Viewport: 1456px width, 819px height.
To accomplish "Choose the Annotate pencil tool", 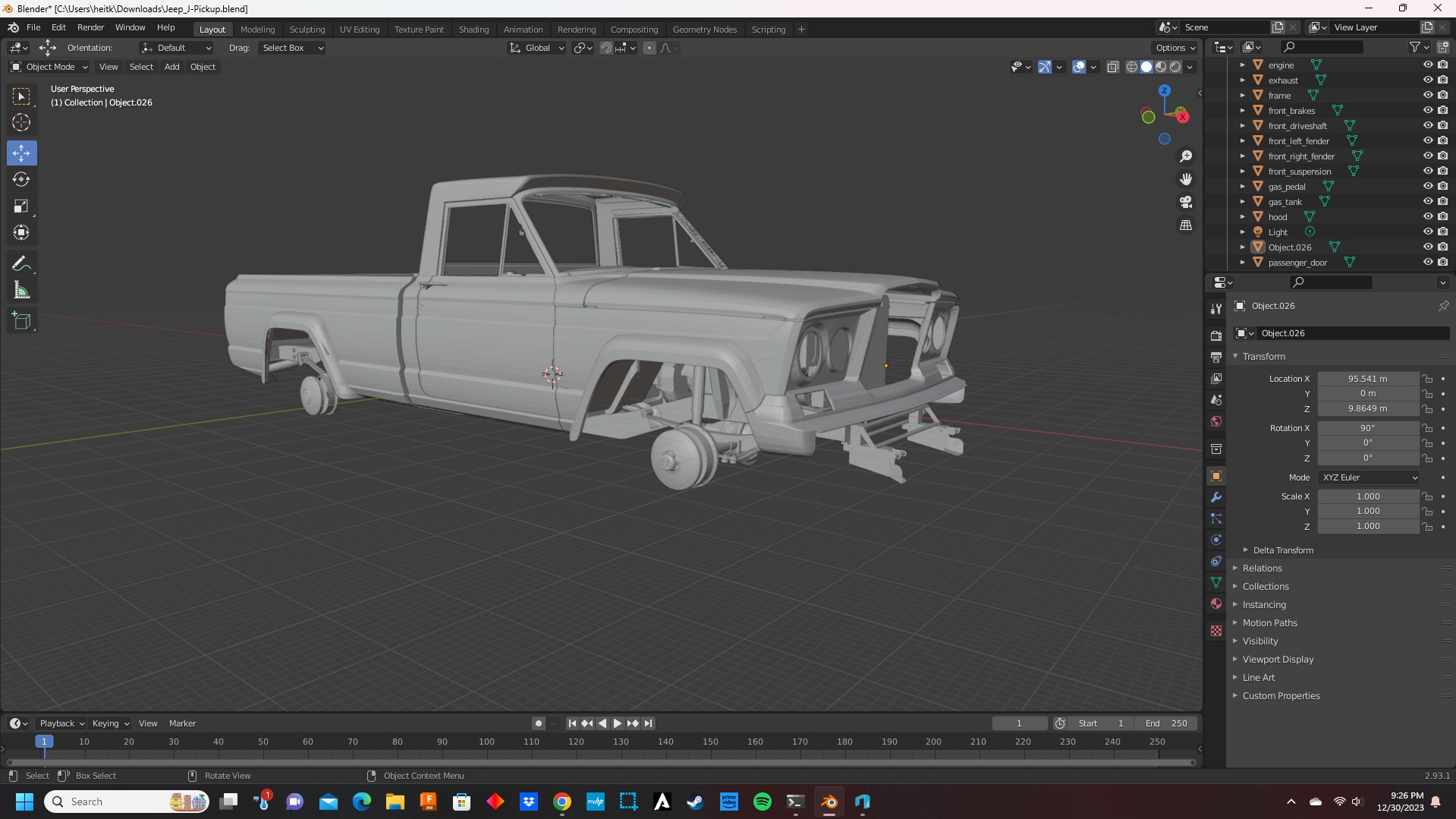I will [21, 264].
